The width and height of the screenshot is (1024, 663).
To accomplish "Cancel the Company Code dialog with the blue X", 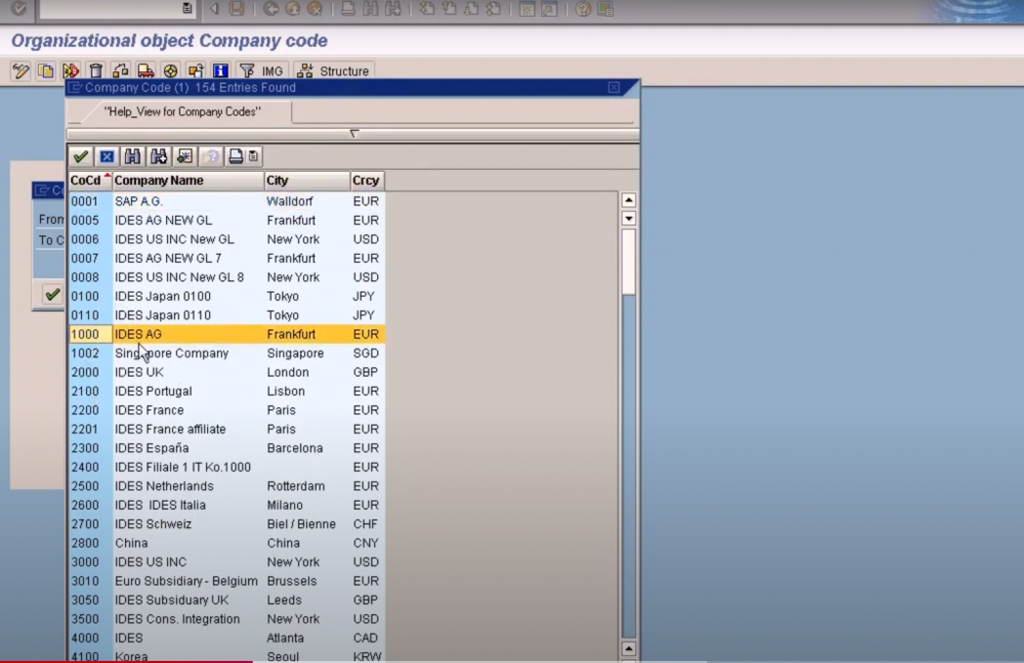I will 107,156.
